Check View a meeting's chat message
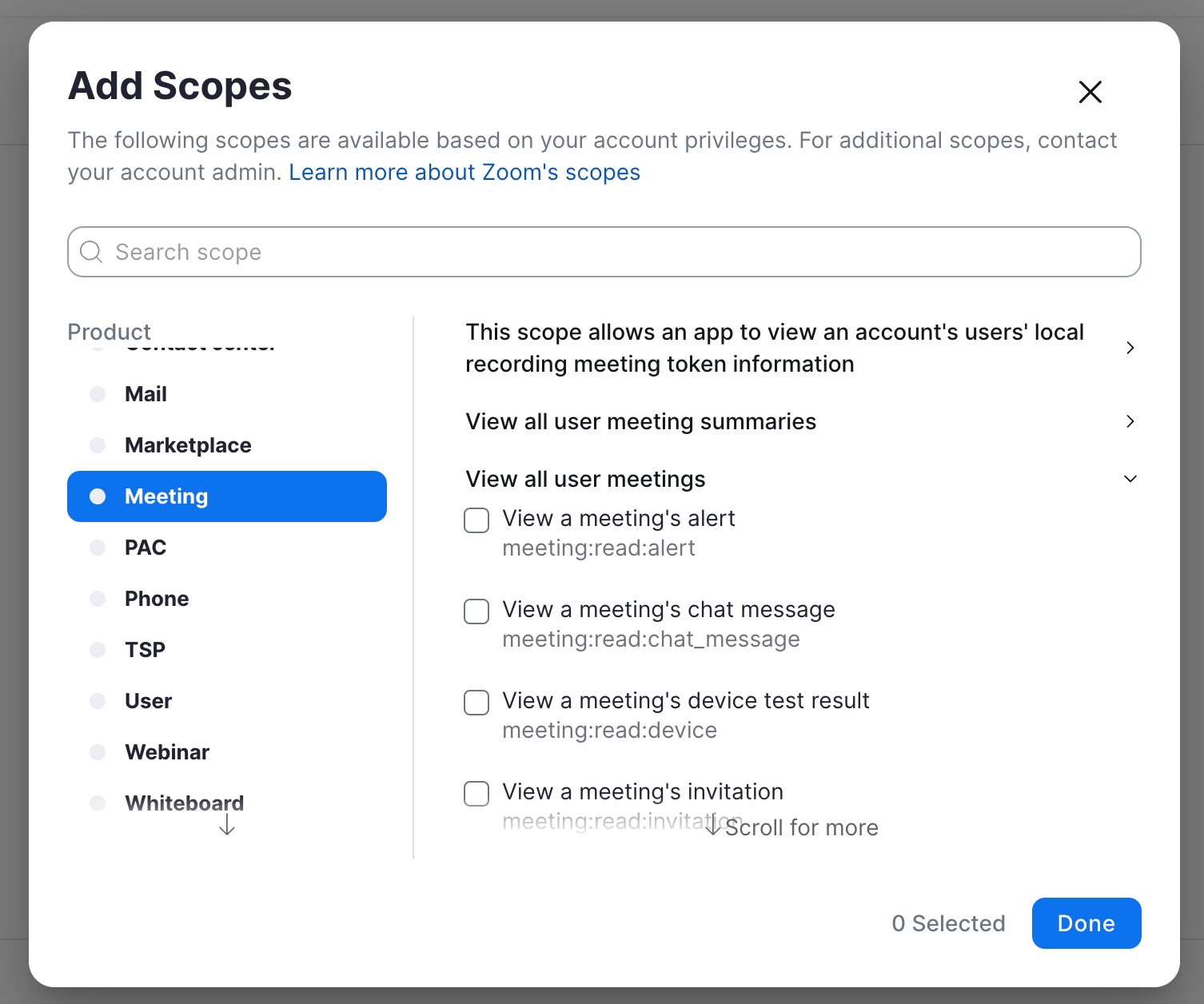 (476, 612)
